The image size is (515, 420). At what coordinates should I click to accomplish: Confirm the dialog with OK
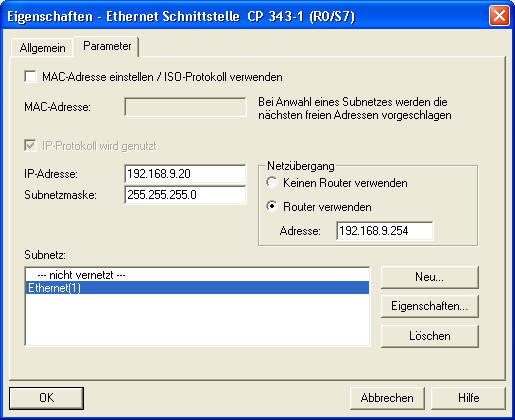point(46,398)
